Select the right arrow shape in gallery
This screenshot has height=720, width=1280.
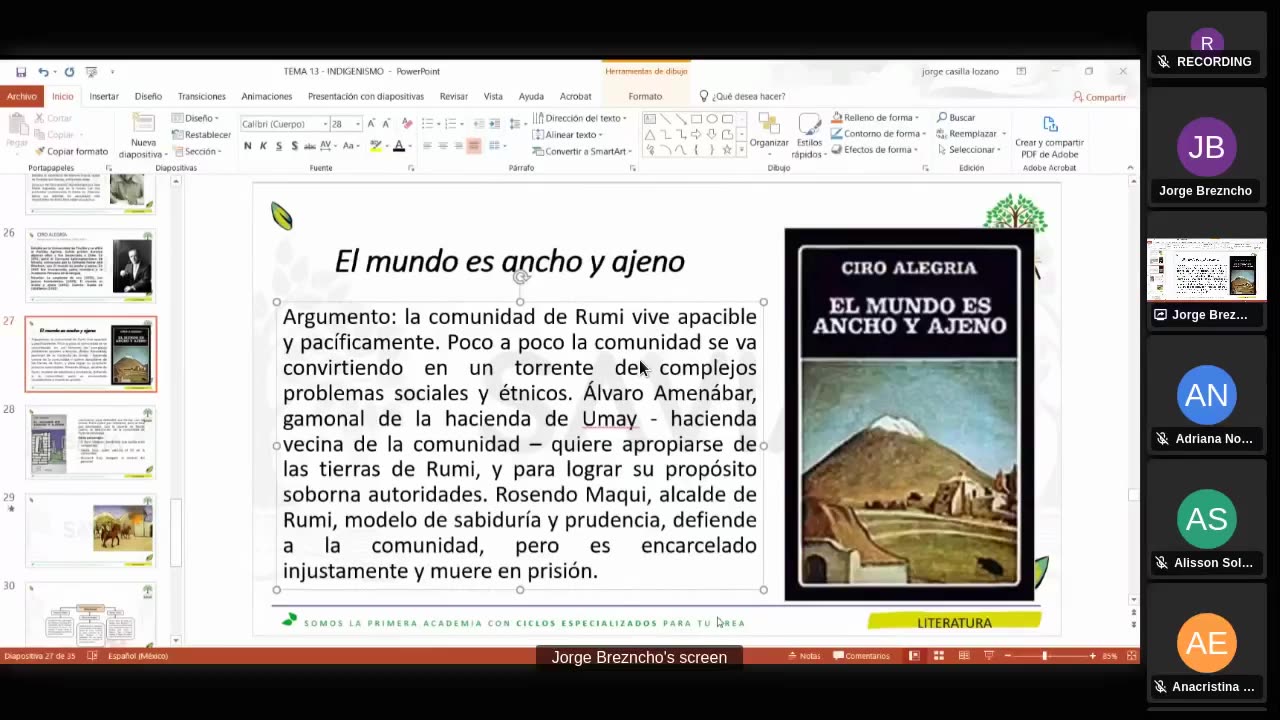tap(696, 134)
